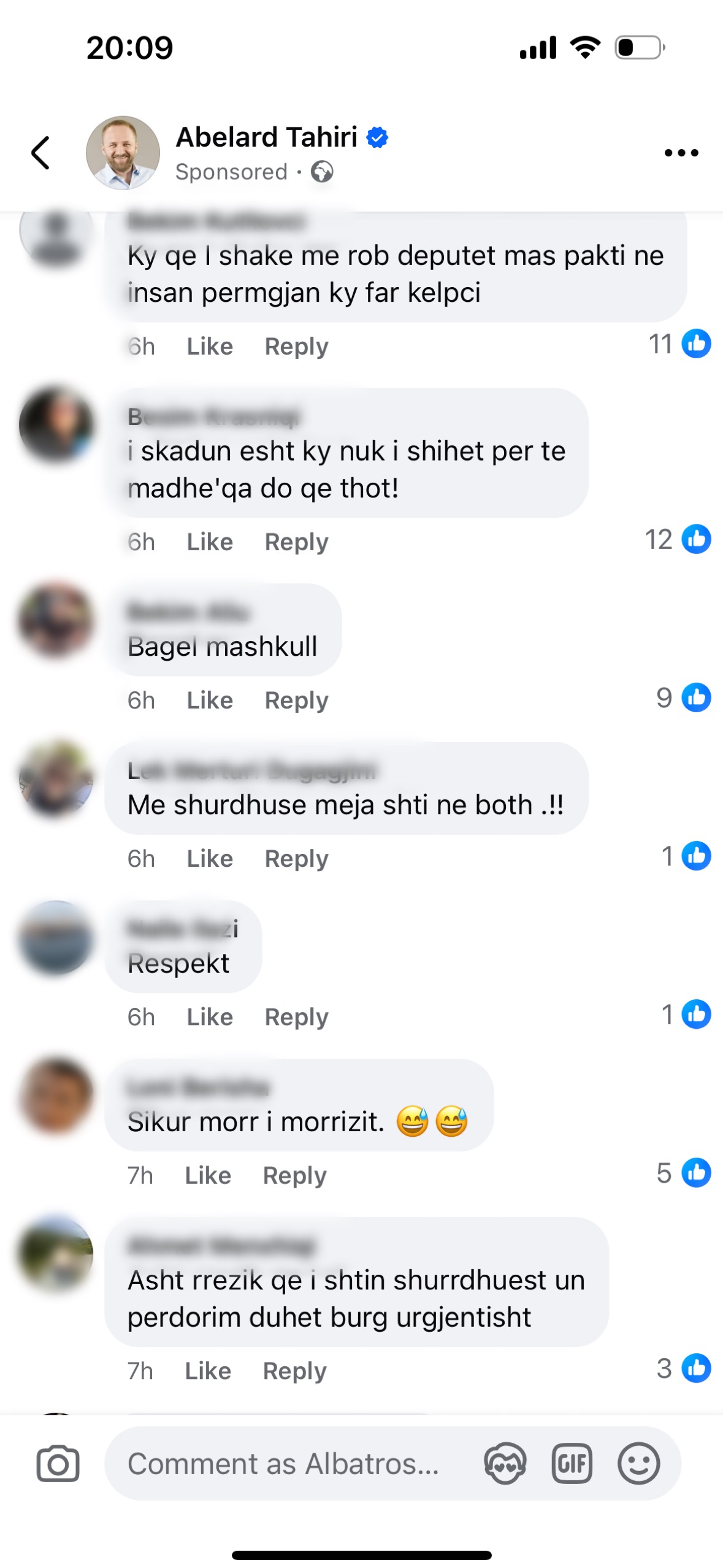
Task: Reply to 'Asht rrezik qe i shtin' comment
Action: 294,1371
